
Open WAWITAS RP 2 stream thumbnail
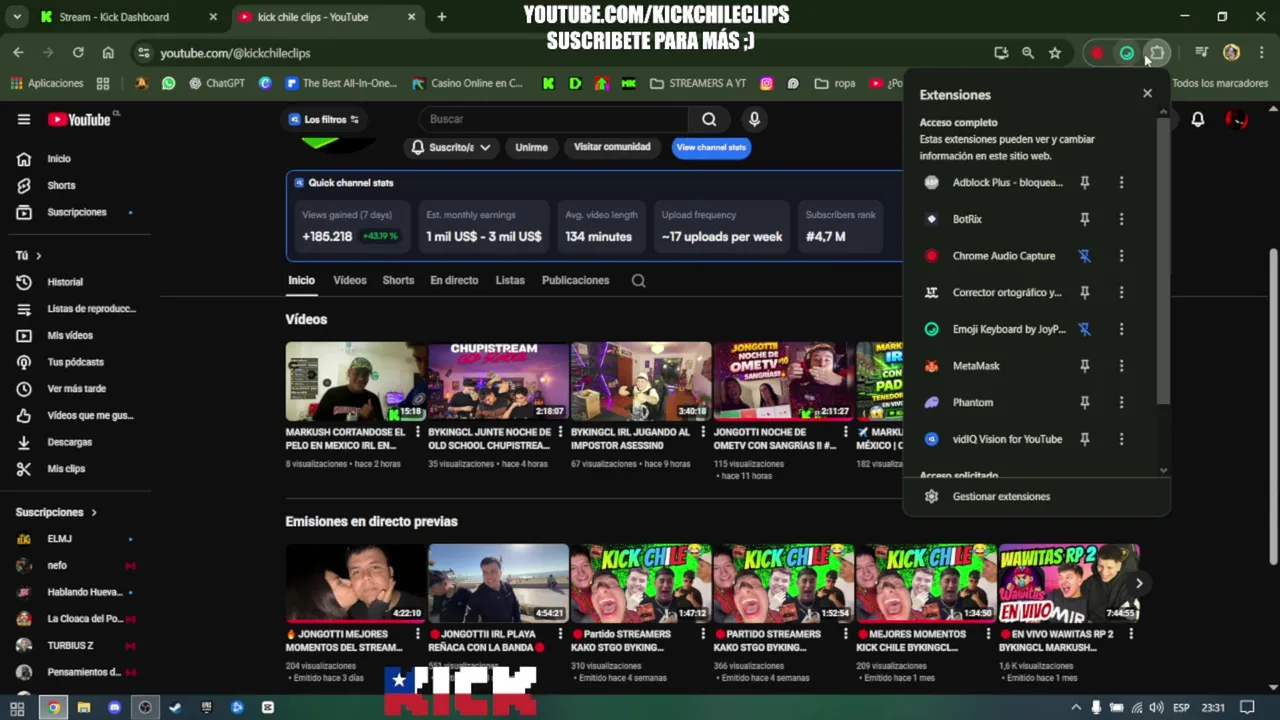[1068, 583]
